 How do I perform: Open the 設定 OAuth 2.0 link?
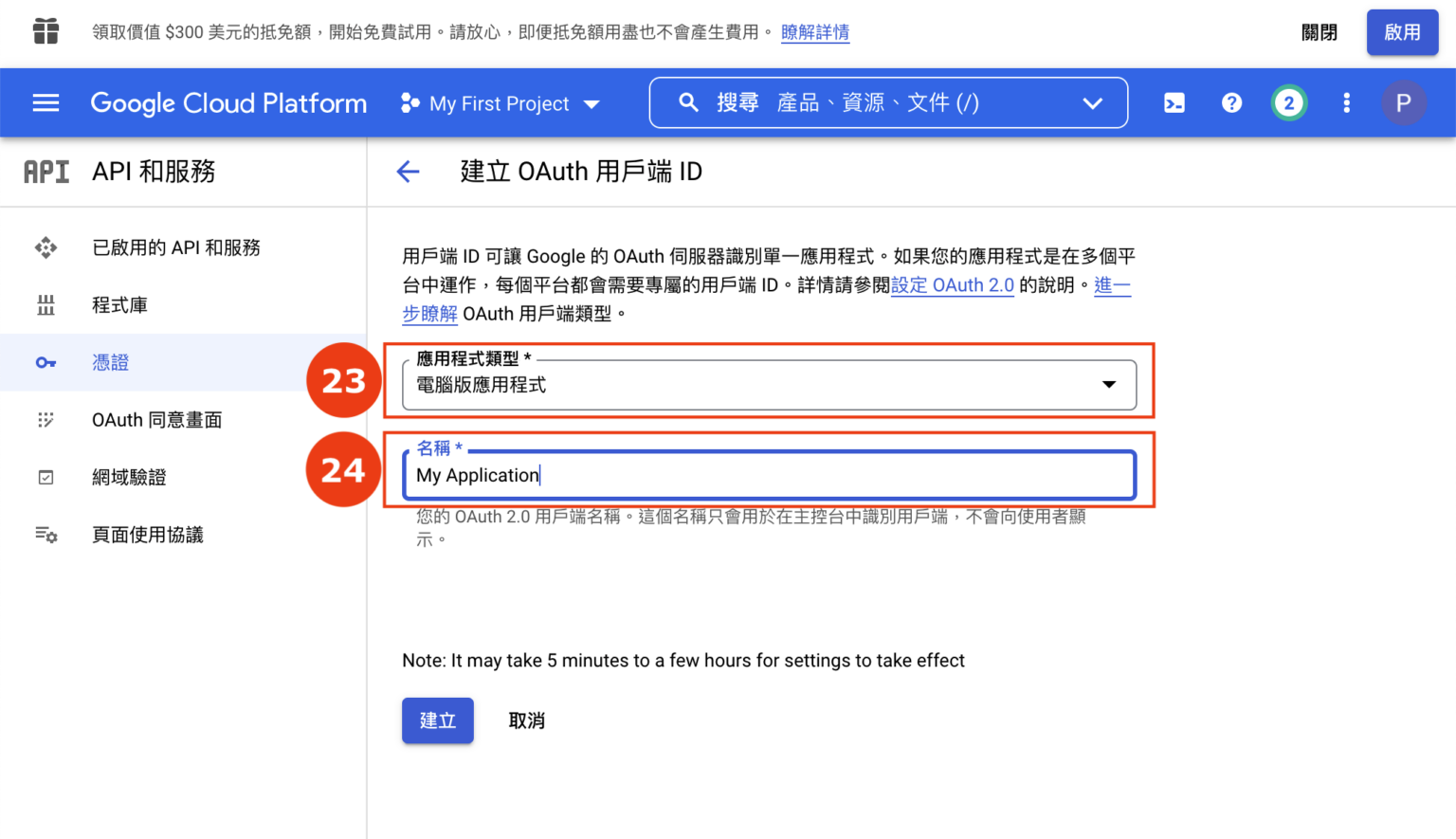(953, 285)
